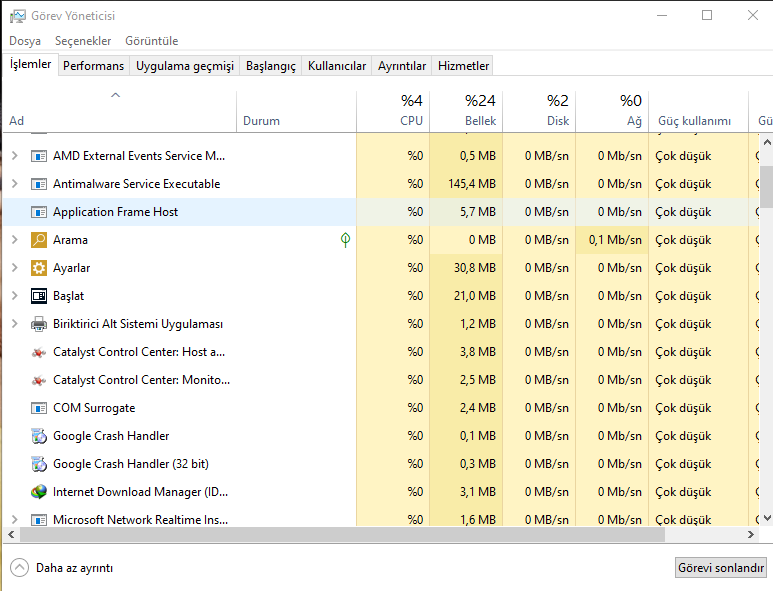Select the COM Surrogate process name

point(94,408)
